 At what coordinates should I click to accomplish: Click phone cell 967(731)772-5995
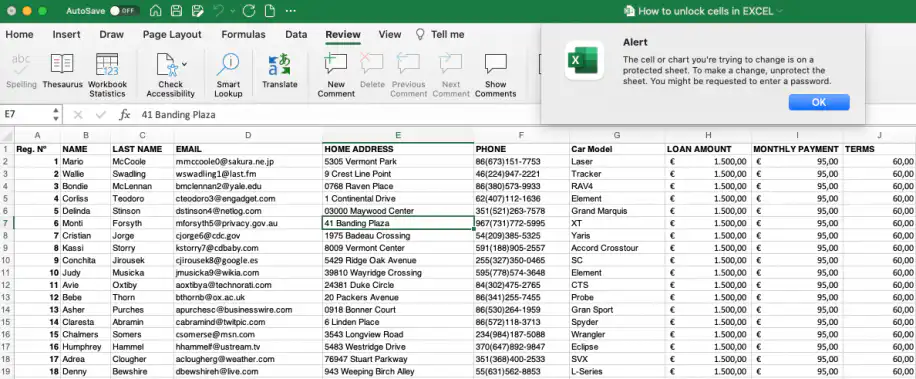[x=521, y=223]
